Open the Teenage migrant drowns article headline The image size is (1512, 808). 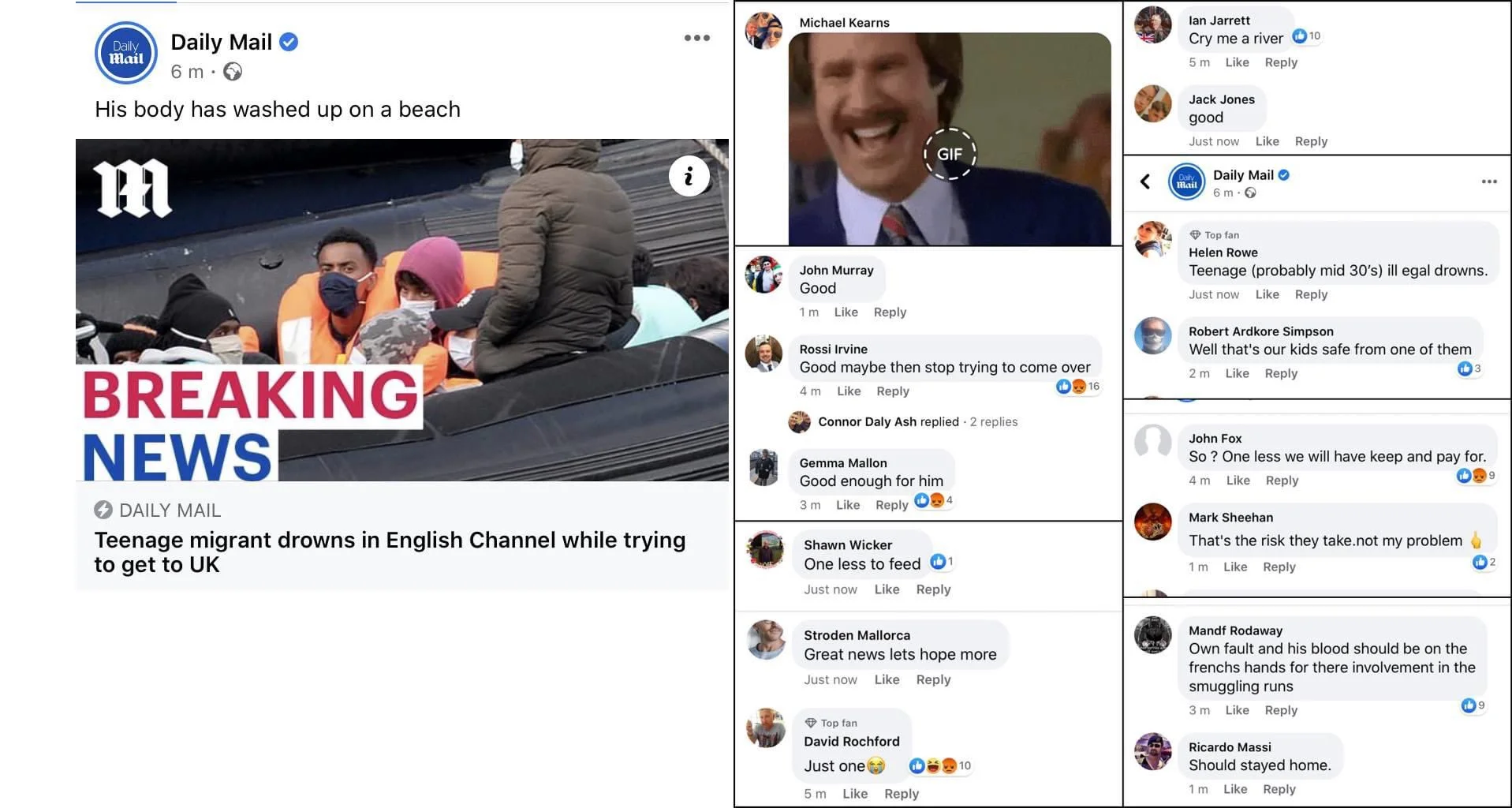pos(390,552)
